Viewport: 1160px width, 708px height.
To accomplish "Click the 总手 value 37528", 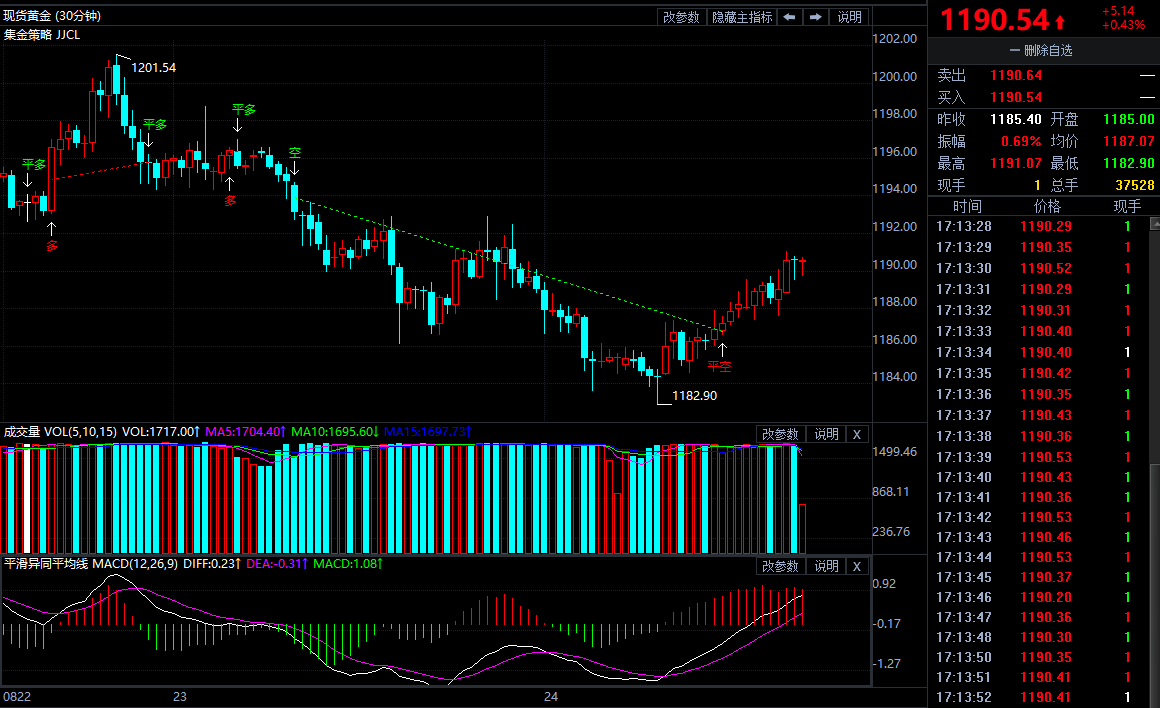I will [x=1135, y=185].
